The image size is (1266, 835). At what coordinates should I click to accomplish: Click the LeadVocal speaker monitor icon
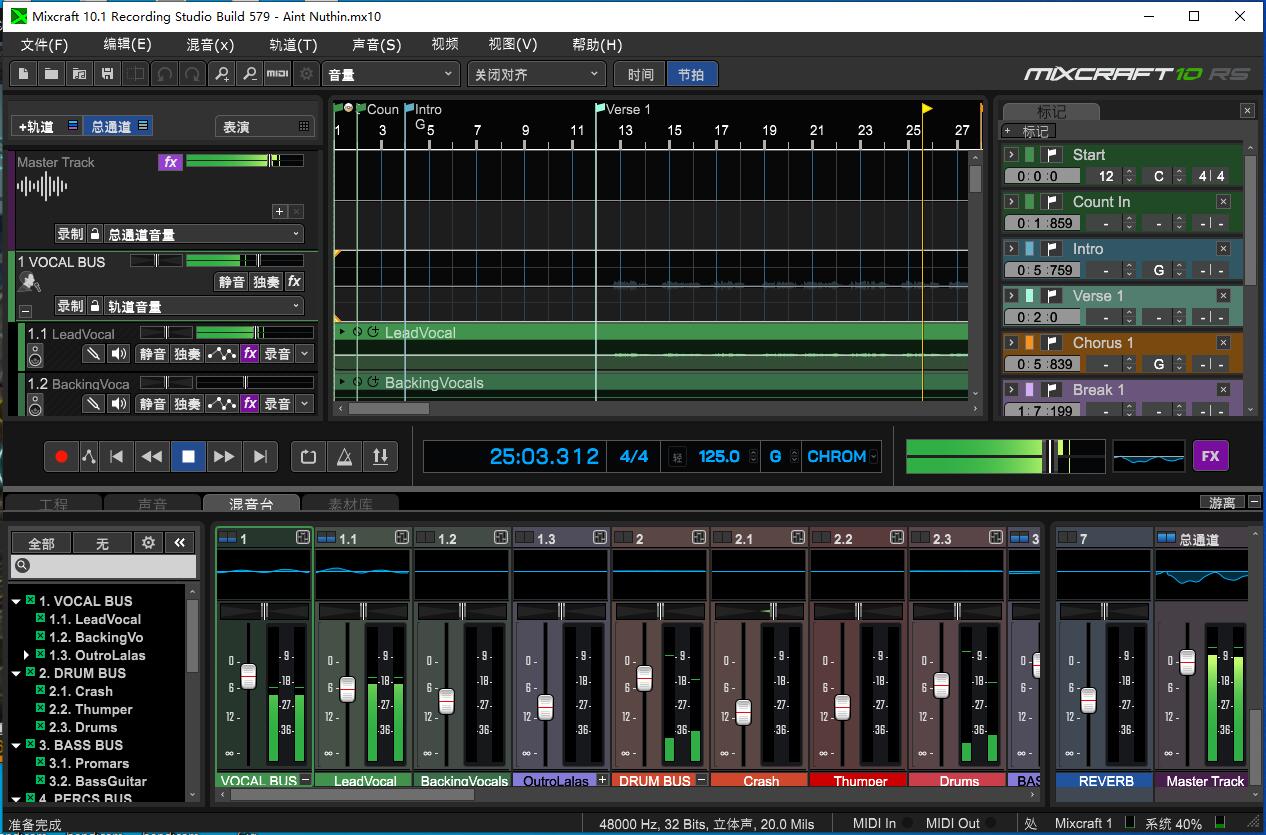point(119,354)
